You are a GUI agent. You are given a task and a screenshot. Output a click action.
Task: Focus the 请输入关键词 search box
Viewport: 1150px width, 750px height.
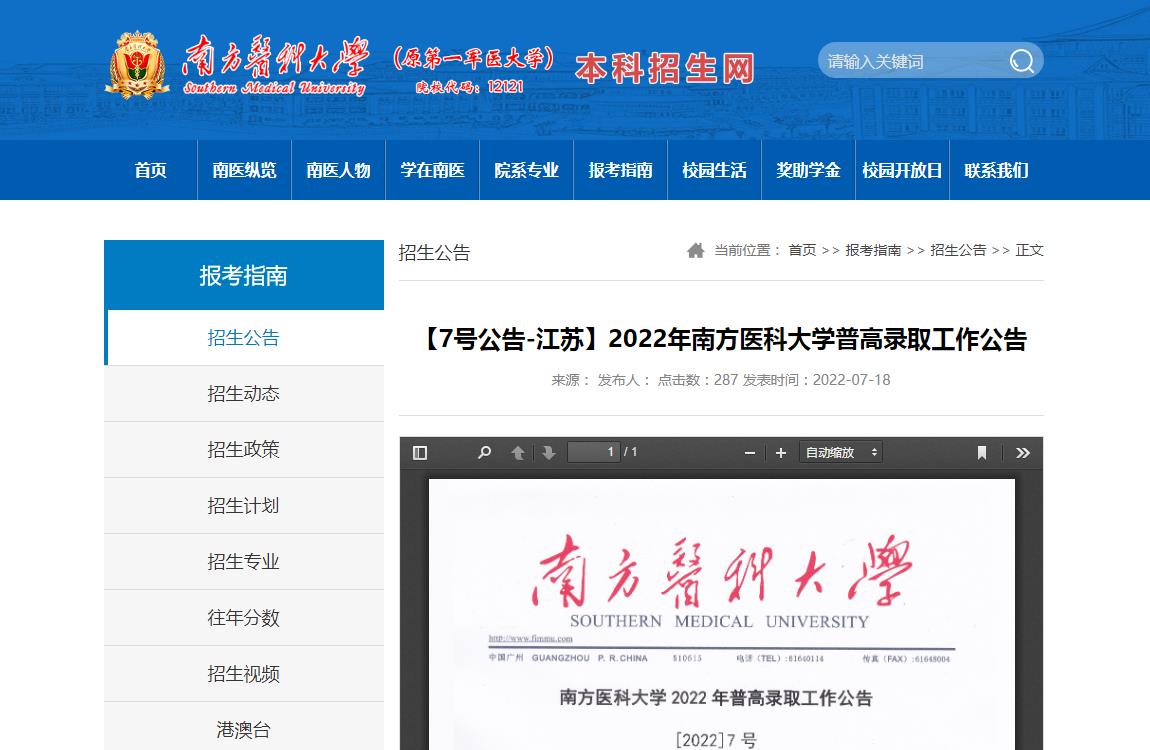coord(913,61)
